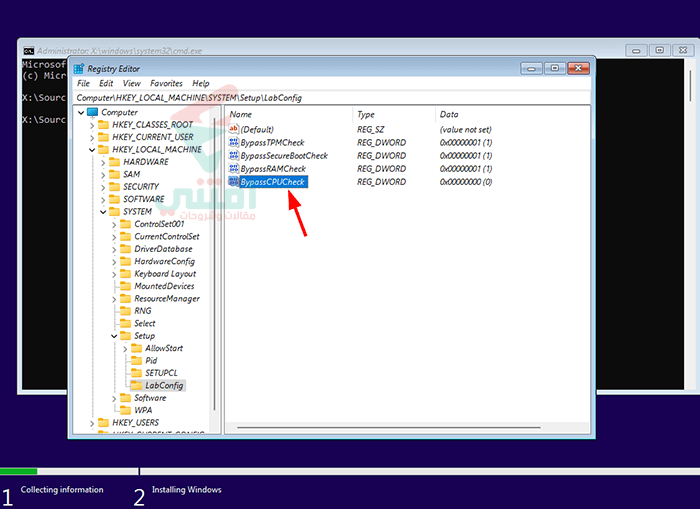Select the HKEY_USERS label in the tree
Image resolution: width=700 pixels, height=509 pixels.
135,423
